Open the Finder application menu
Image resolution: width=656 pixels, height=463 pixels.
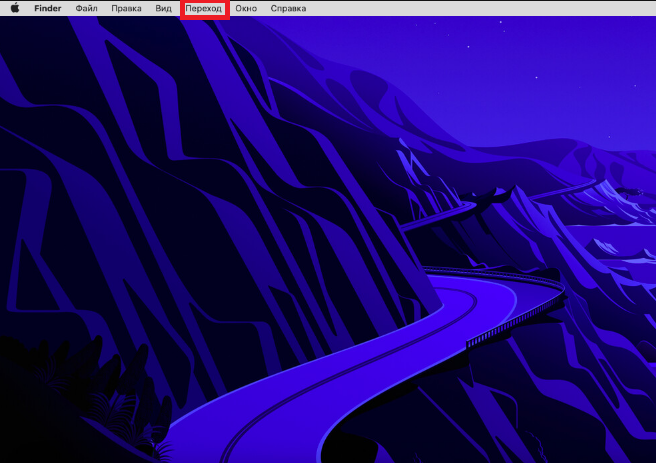[48, 8]
